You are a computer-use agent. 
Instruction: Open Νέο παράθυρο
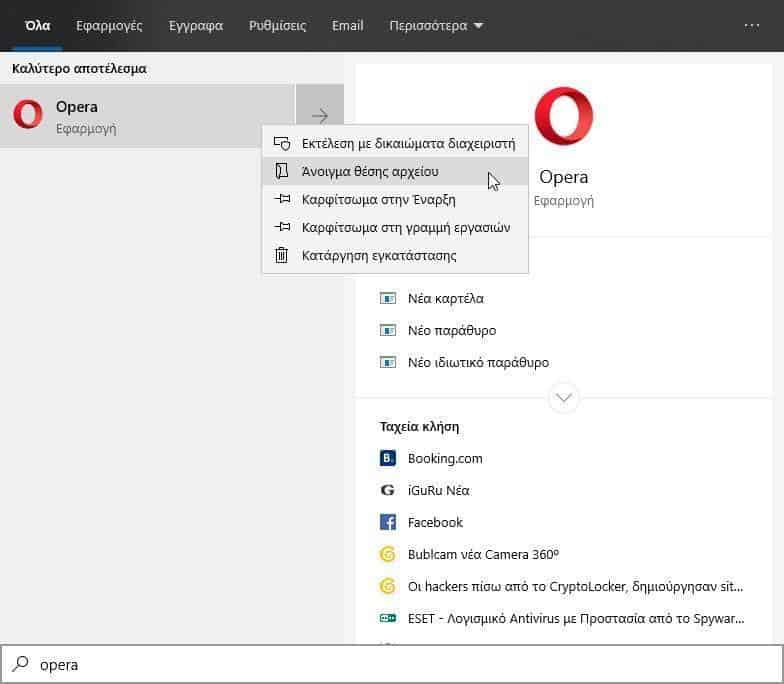pyautogui.click(x=452, y=330)
